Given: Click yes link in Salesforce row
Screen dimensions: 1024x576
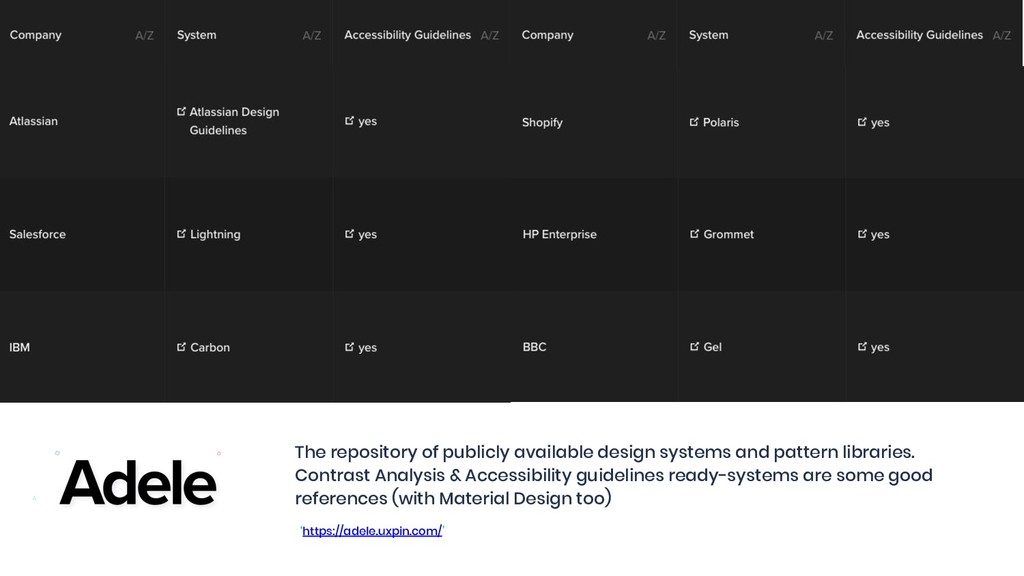Looking at the screenshot, I should pos(367,234).
